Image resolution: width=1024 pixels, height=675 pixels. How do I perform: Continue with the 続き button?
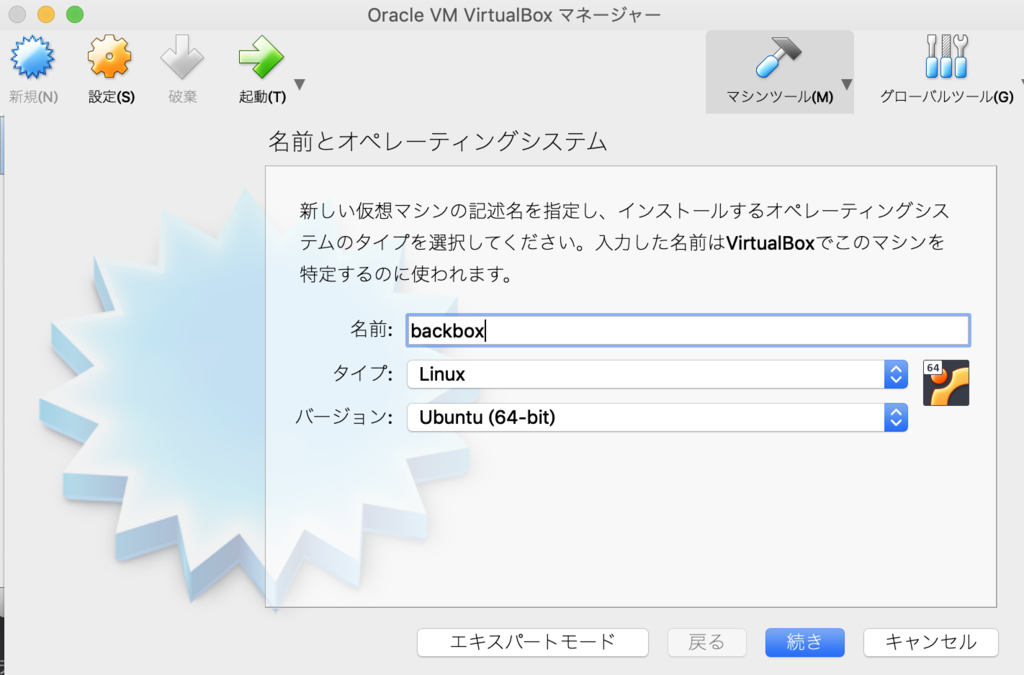pos(805,642)
